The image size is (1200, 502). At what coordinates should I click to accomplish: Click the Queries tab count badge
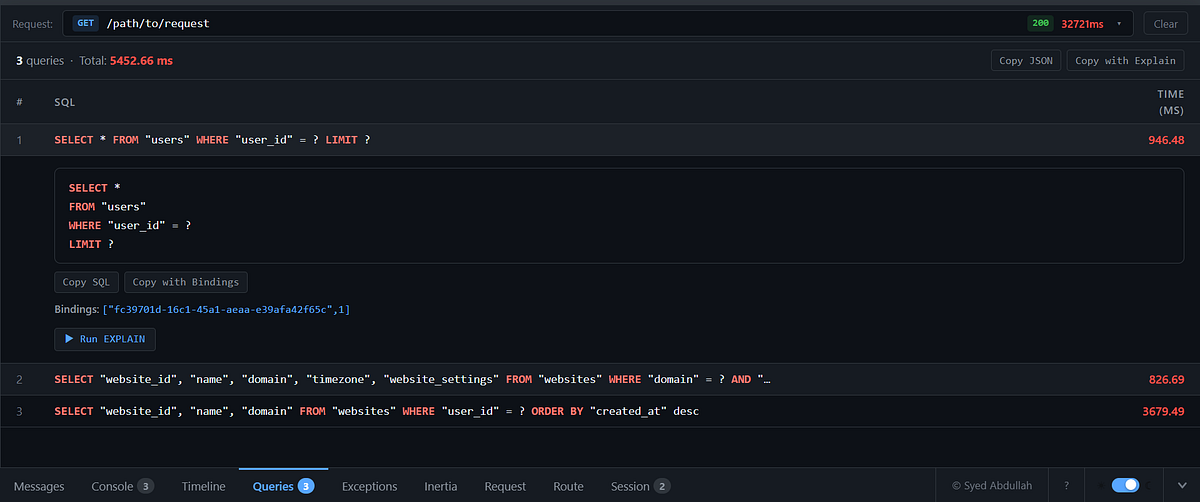[306, 486]
